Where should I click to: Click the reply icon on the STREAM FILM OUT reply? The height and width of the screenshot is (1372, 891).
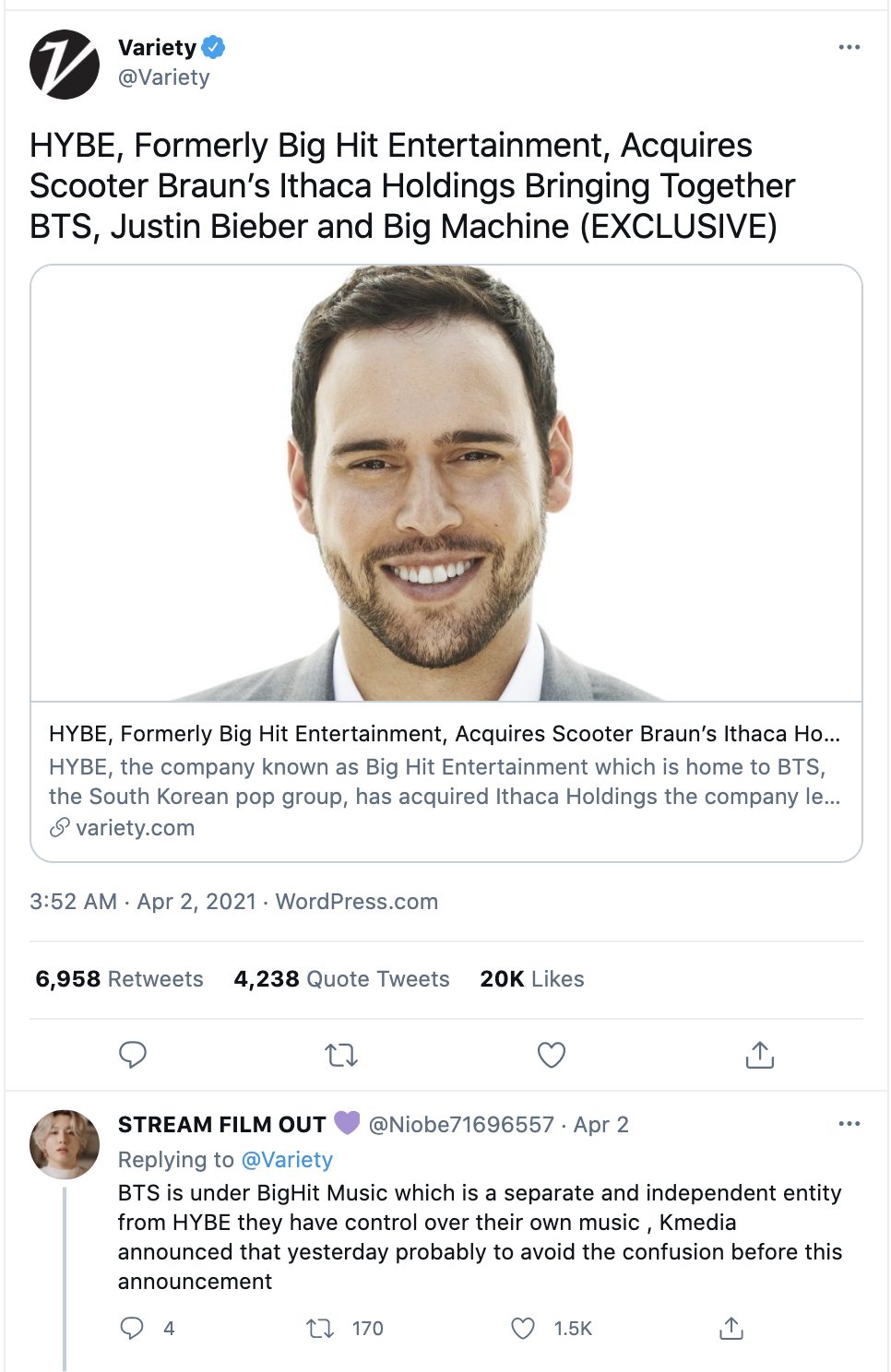pyautogui.click(x=133, y=1328)
